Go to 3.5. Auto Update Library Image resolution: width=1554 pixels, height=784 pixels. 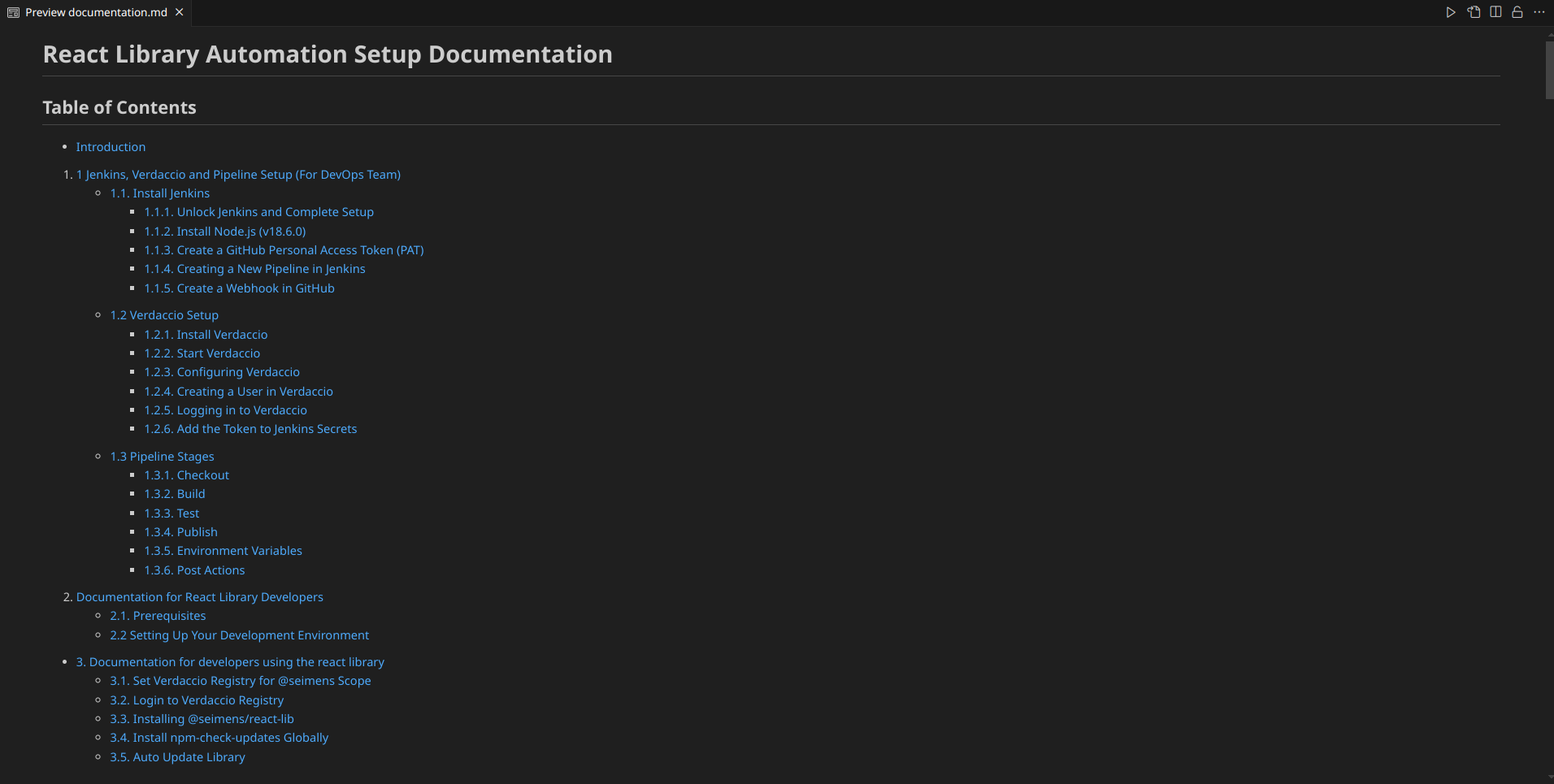178,757
